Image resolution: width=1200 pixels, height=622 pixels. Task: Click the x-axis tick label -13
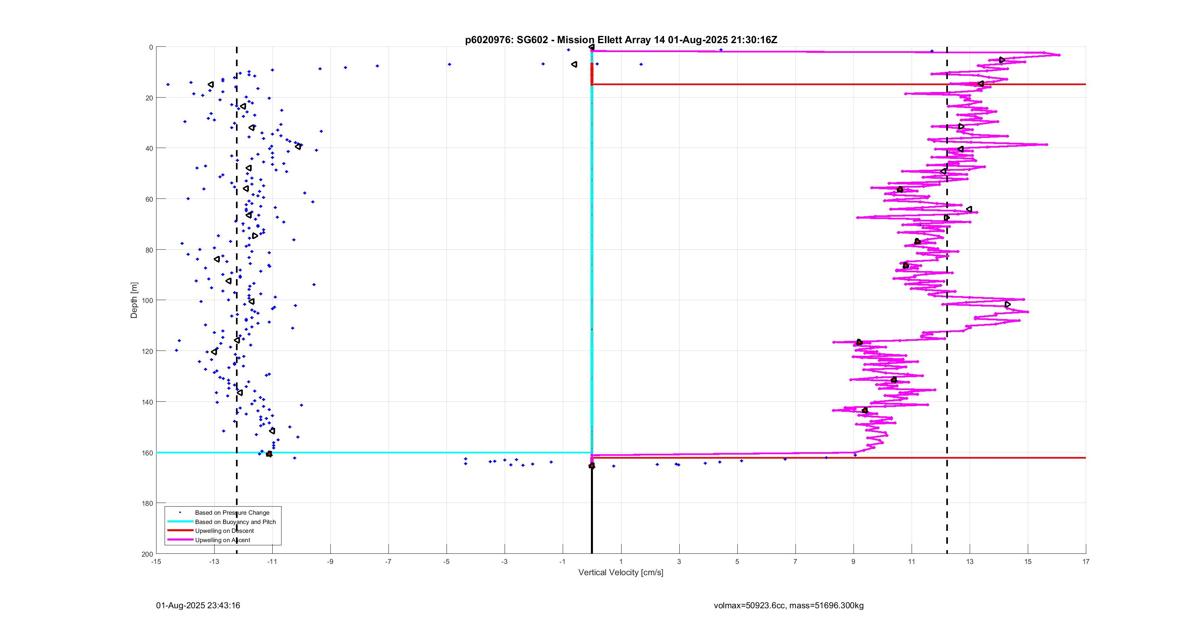pyautogui.click(x=214, y=562)
